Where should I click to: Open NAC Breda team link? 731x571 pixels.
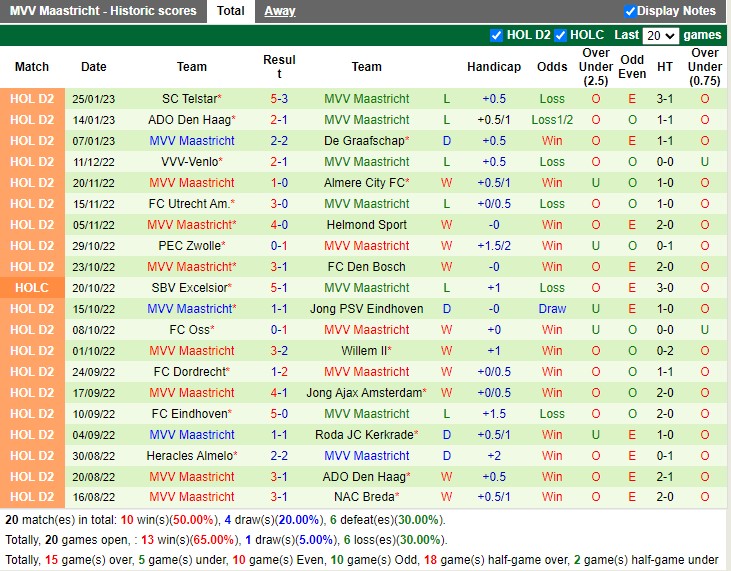366,496
